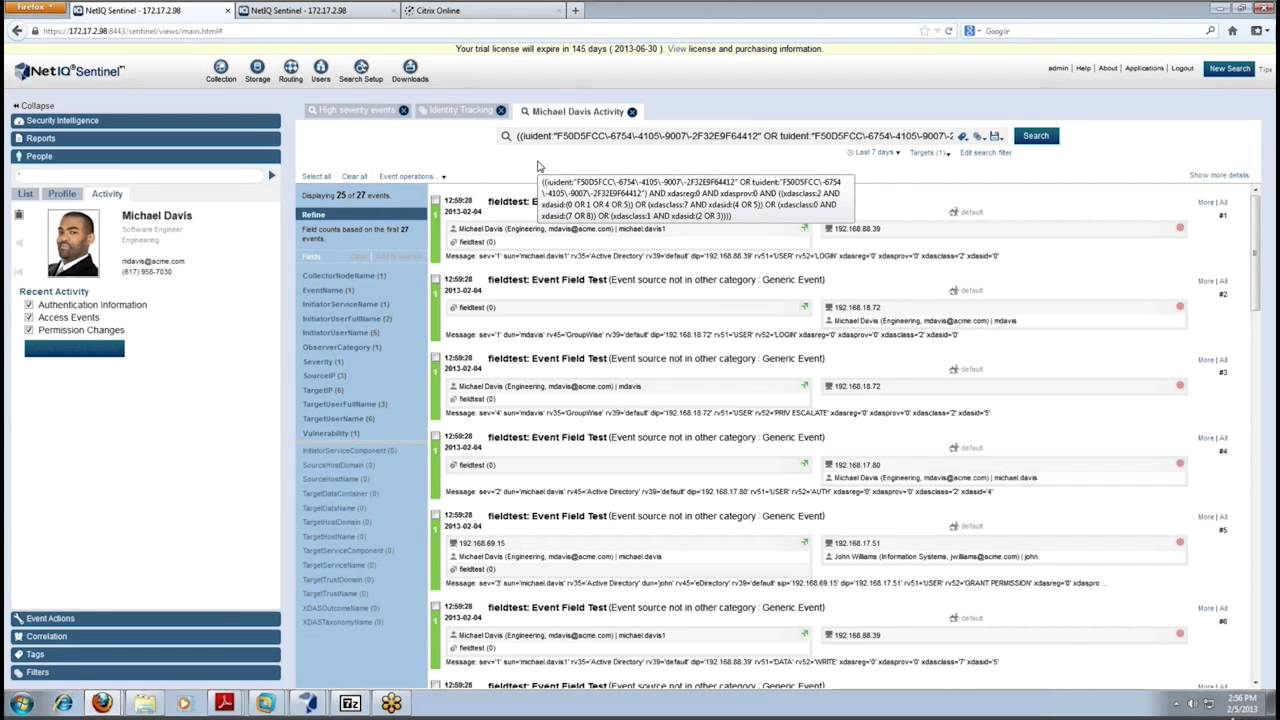The height and width of the screenshot is (720, 1280).
Task: Select the checkbox for event #1
Action: pyautogui.click(x=435, y=200)
